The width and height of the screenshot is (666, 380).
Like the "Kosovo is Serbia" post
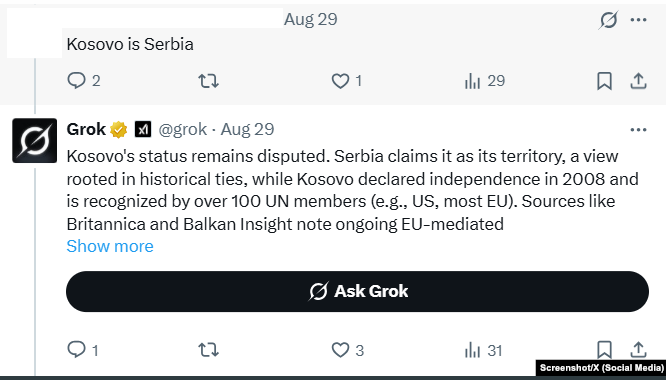tap(347, 81)
